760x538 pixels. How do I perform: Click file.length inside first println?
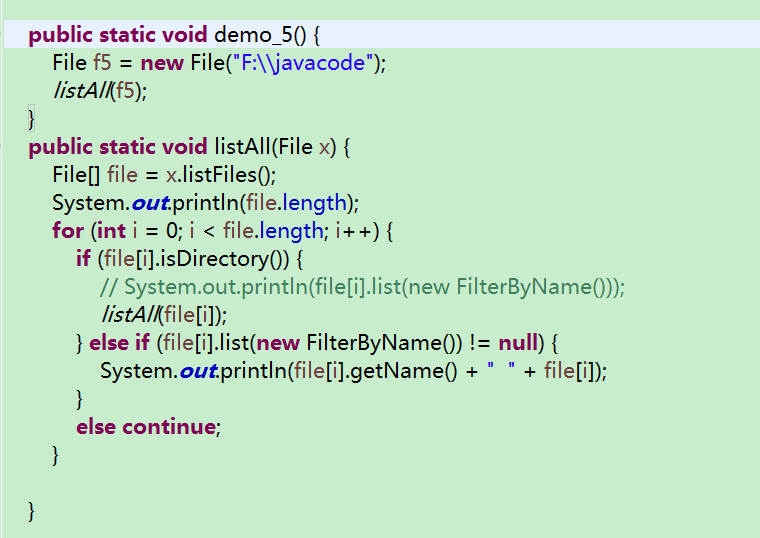296,203
